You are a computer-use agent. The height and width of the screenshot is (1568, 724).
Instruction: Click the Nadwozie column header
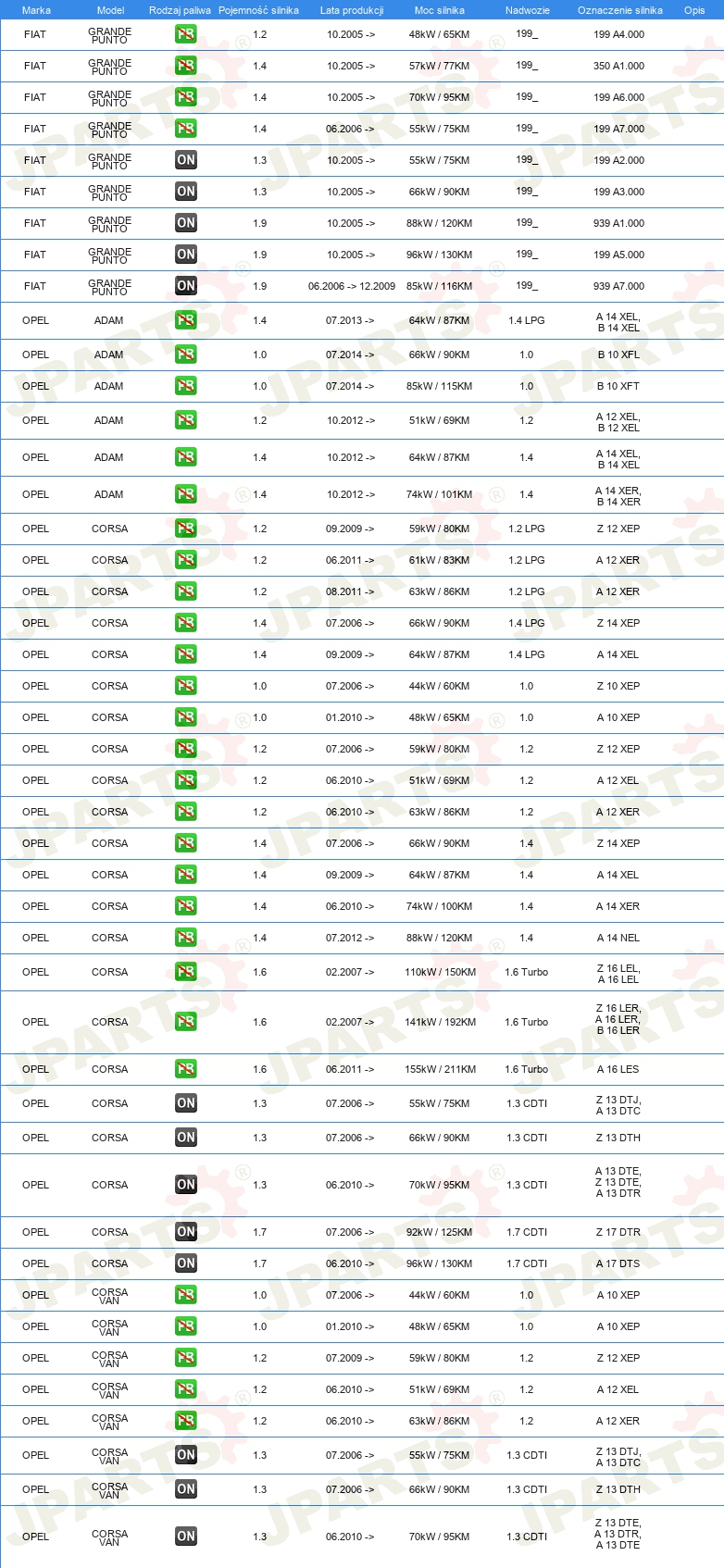point(528,10)
